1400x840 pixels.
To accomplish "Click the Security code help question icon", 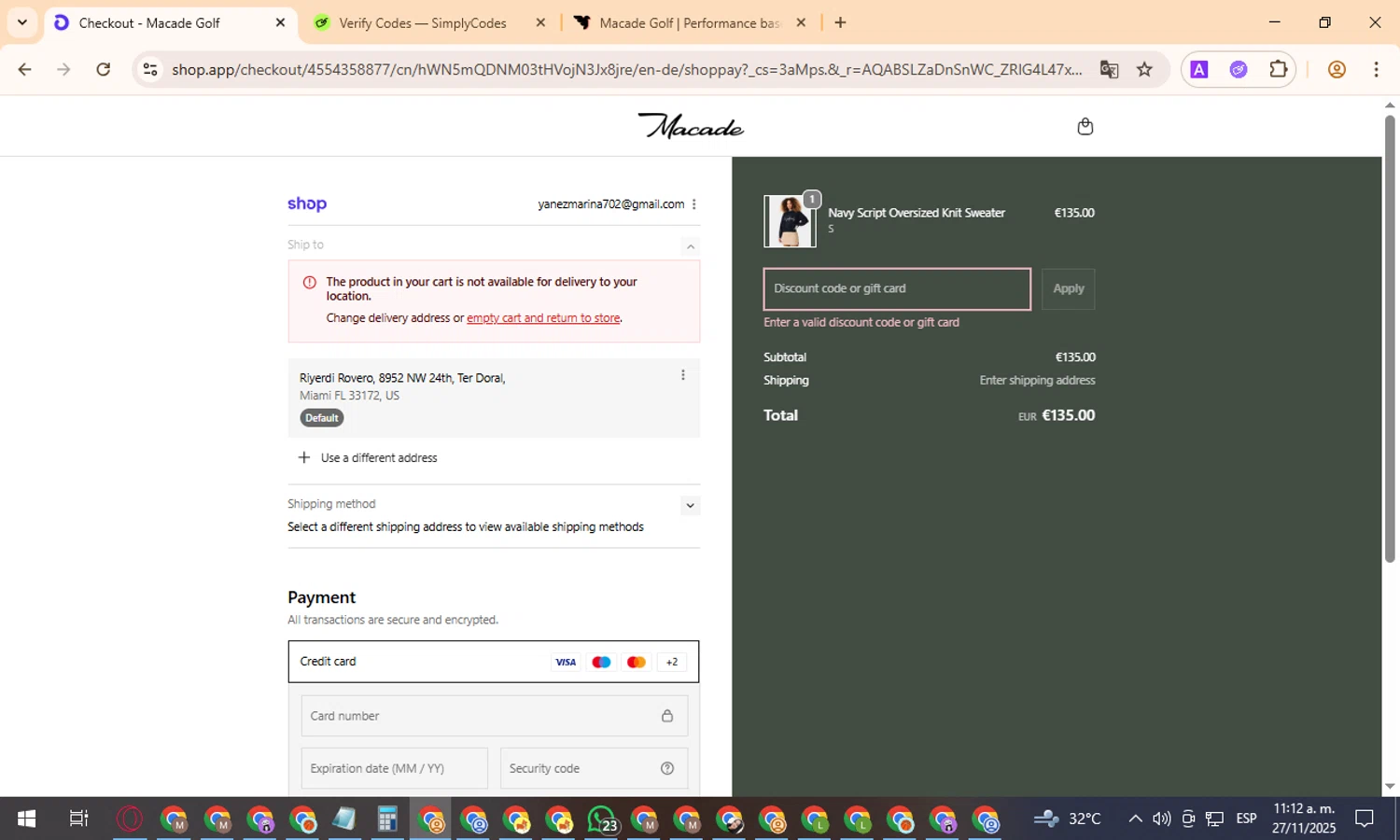I will pos(667,768).
